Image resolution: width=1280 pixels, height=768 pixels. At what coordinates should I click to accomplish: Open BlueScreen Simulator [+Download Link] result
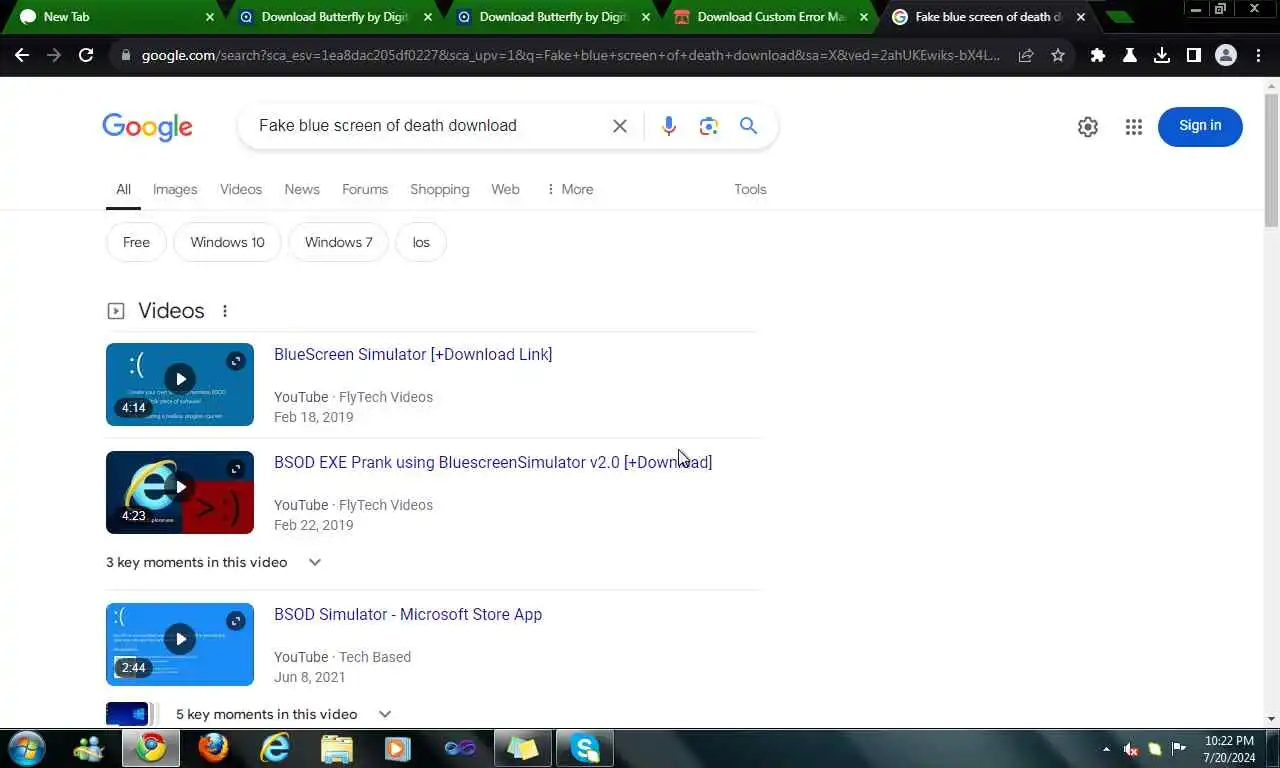click(x=413, y=354)
